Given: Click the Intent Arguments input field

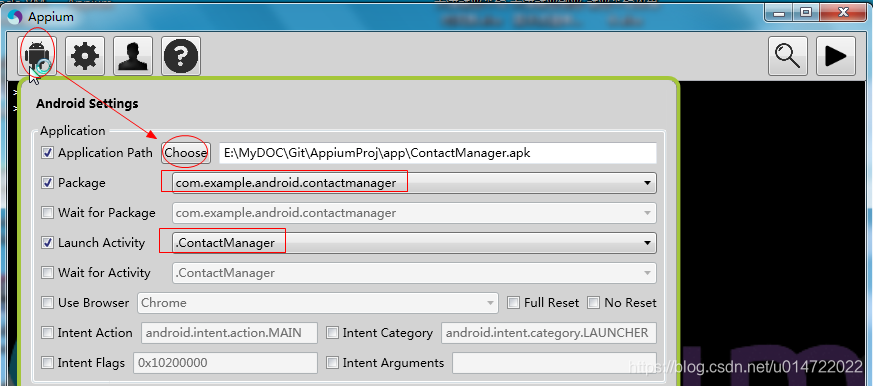Looking at the screenshot, I should (x=555, y=363).
